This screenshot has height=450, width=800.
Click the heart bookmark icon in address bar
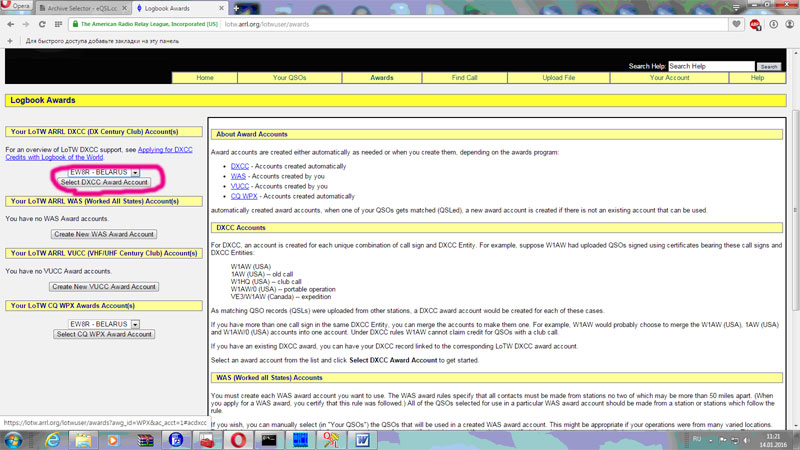737,24
